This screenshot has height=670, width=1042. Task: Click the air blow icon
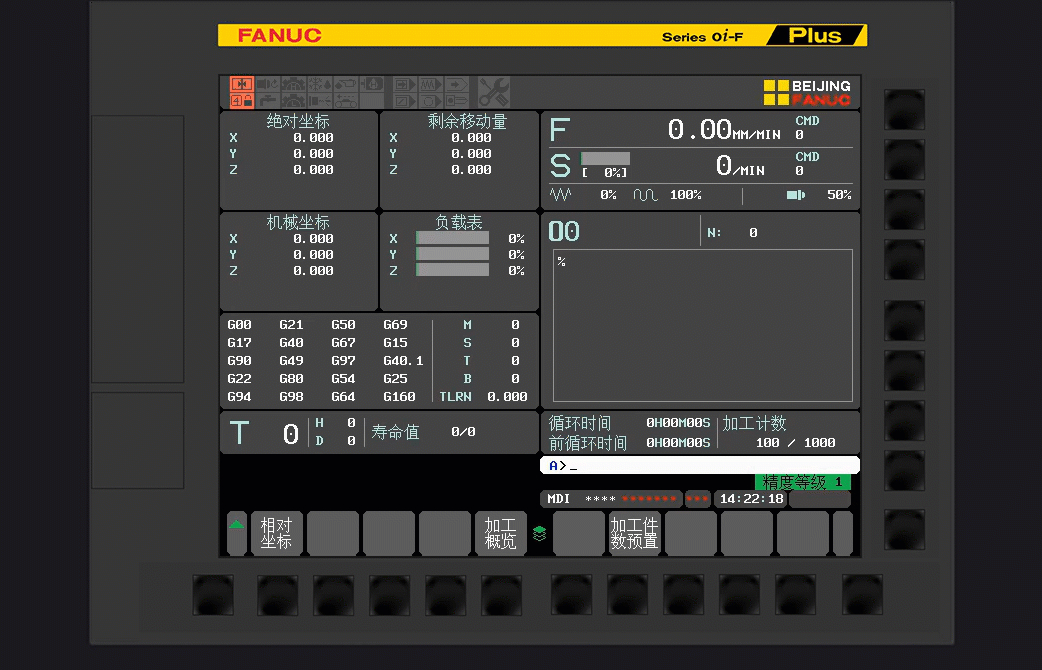click(x=320, y=100)
